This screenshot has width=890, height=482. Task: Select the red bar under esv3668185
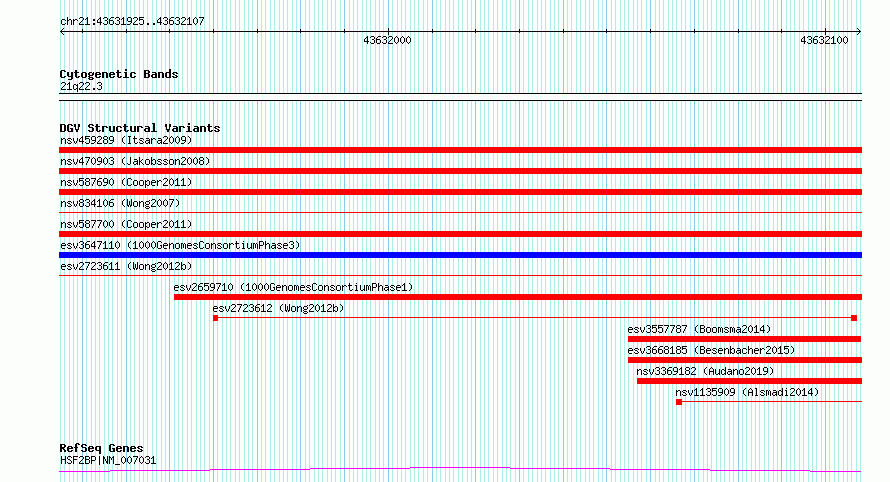[x=745, y=360]
